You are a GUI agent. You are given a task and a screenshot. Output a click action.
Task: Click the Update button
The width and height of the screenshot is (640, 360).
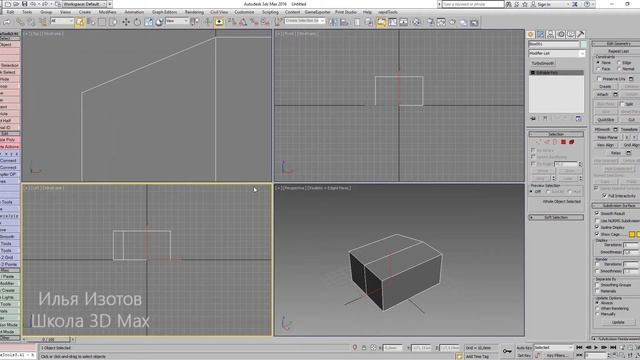click(618, 322)
